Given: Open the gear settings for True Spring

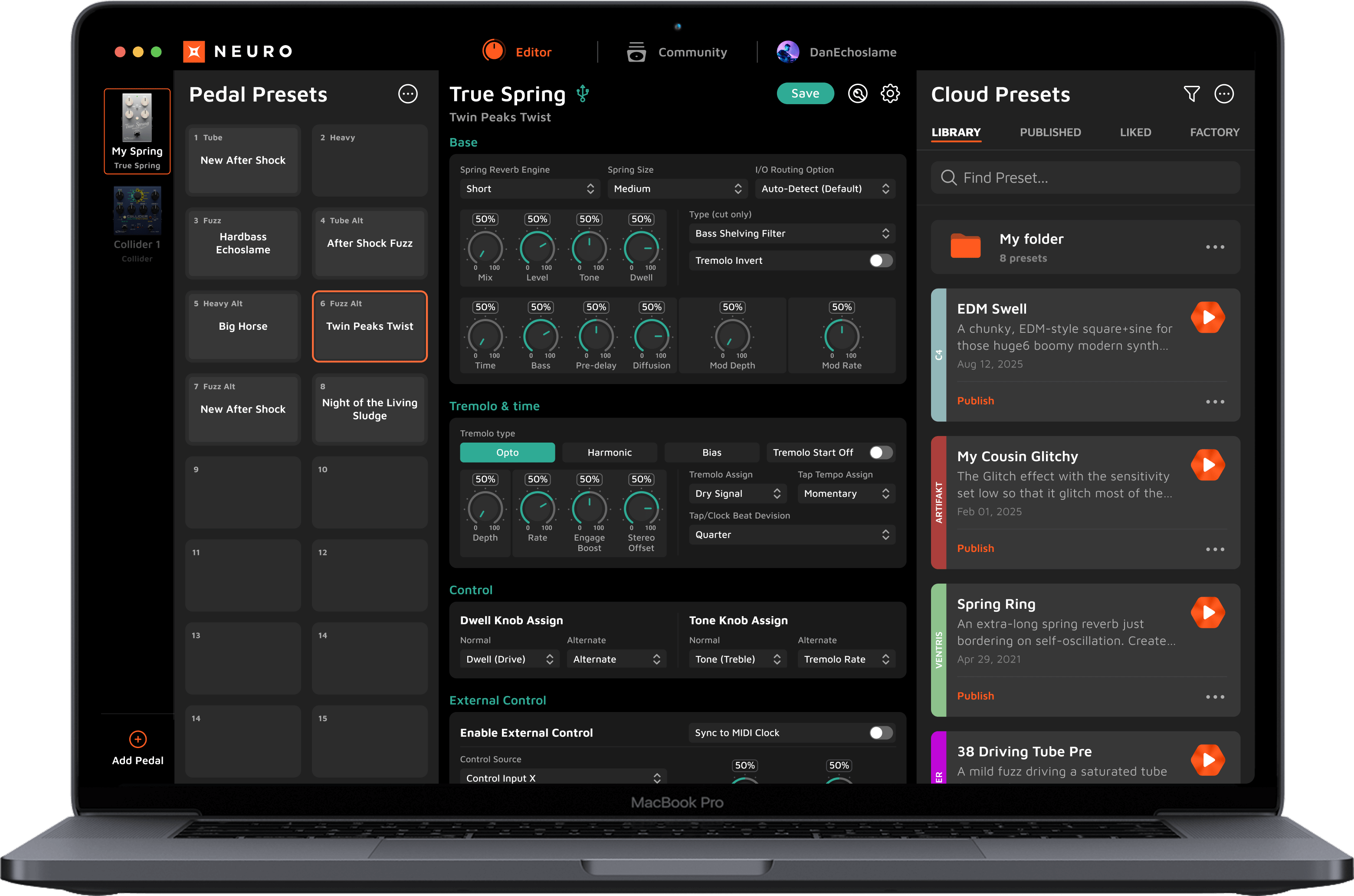Looking at the screenshot, I should (889, 94).
